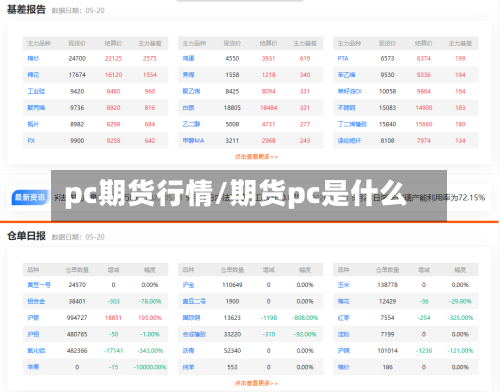Click pc期货行情/期货pc是什么 title banner

point(249,196)
